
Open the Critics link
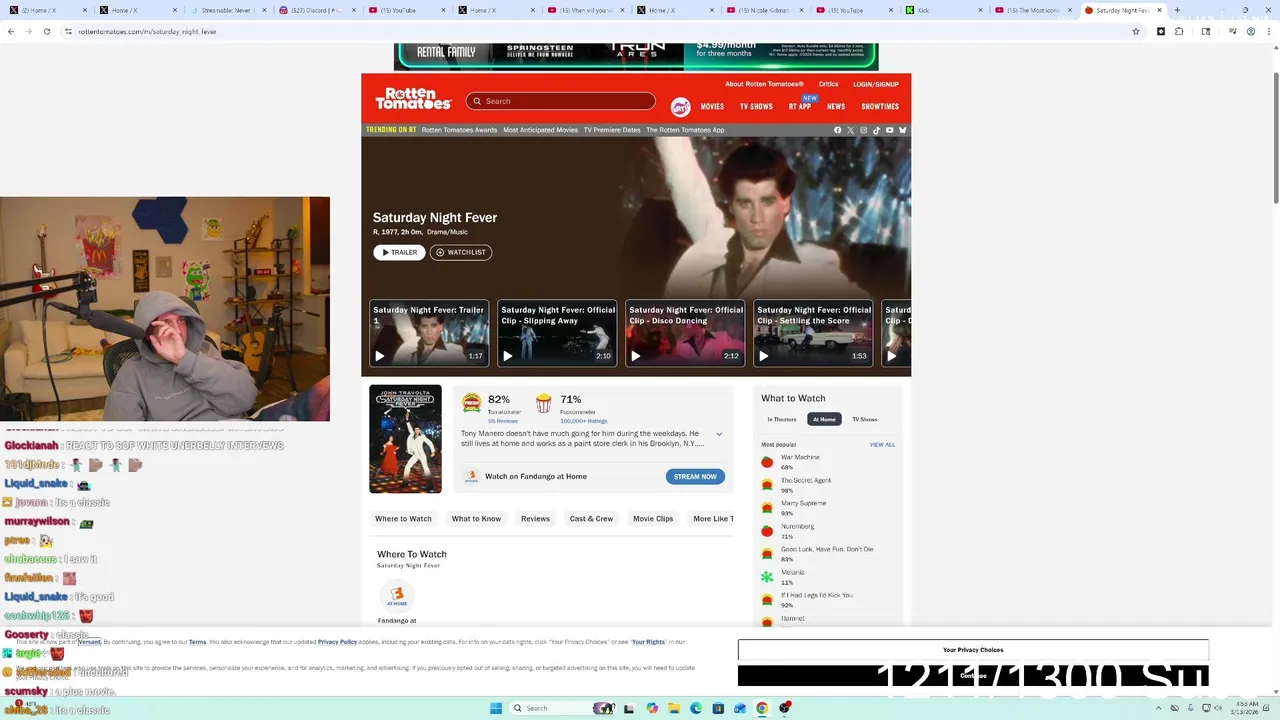828,84
